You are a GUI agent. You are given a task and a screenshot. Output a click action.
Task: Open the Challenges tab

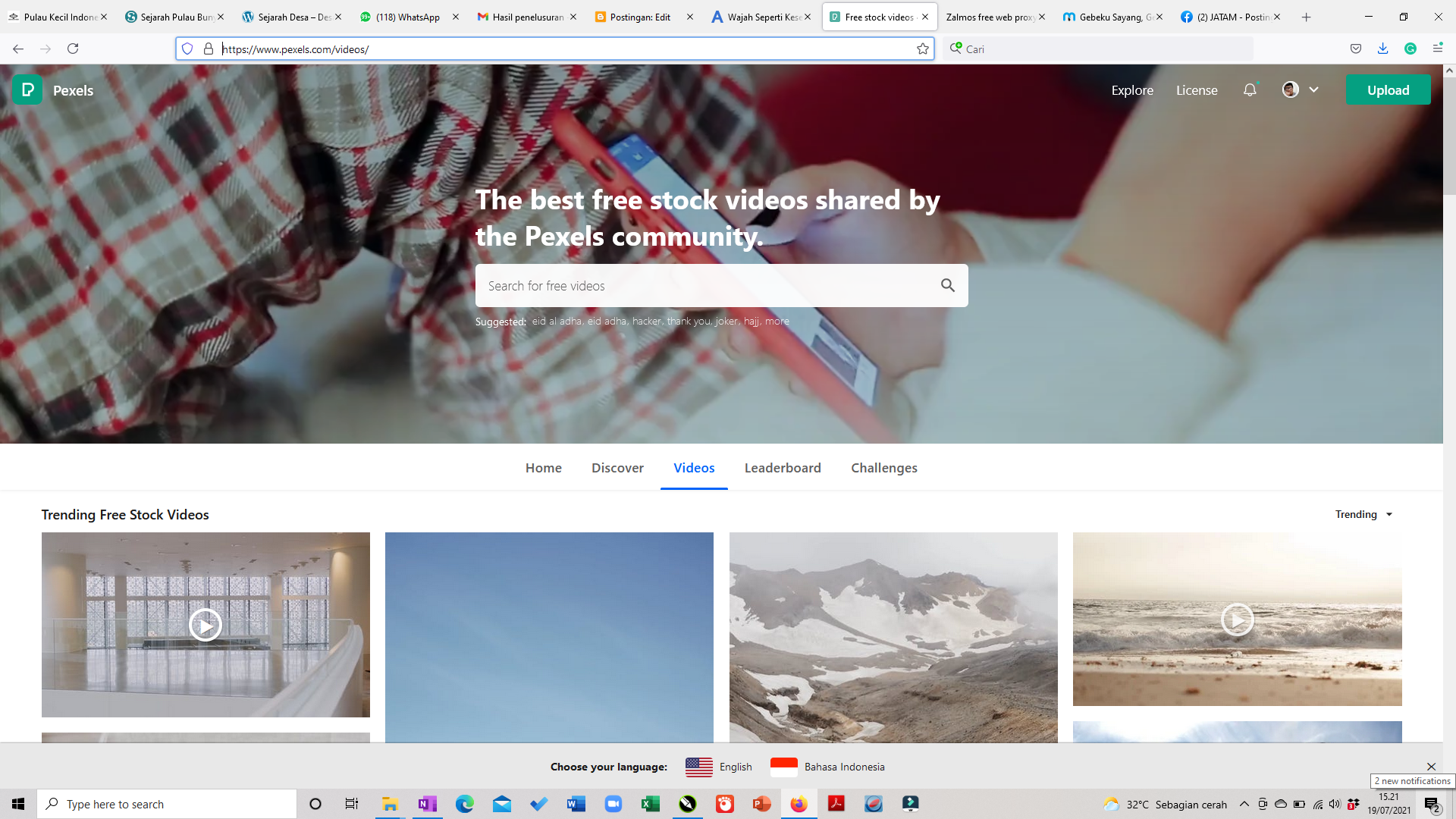point(884,468)
